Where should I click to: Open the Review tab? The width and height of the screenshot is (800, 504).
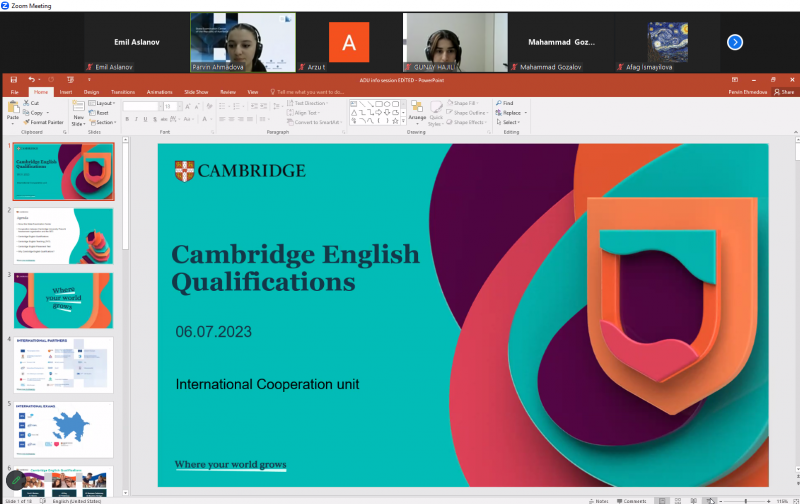(228, 92)
